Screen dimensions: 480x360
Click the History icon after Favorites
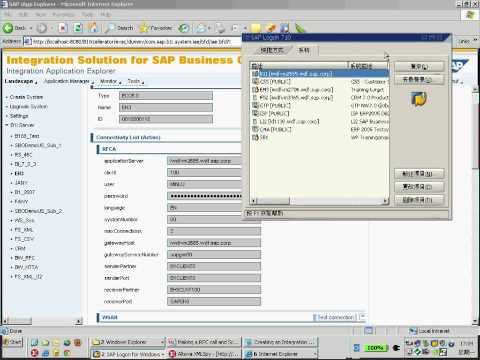(183, 28)
